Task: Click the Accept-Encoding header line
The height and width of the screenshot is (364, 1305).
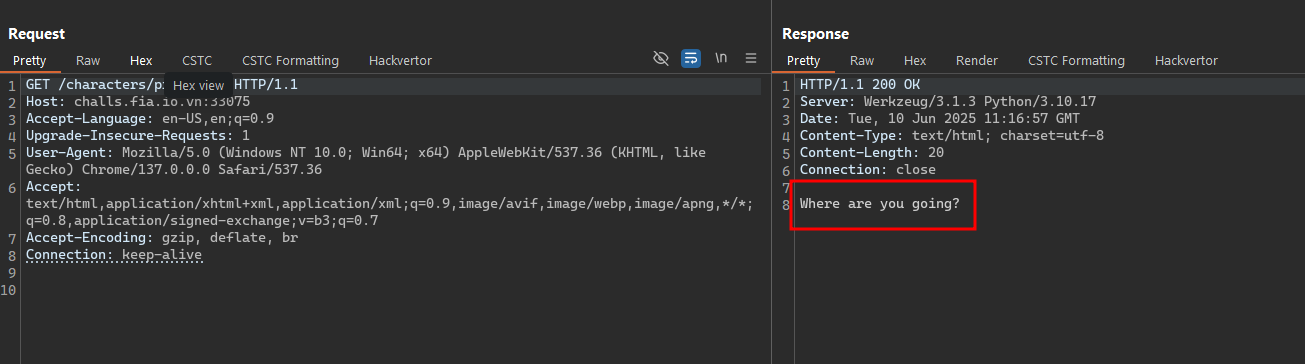Action: coord(162,238)
